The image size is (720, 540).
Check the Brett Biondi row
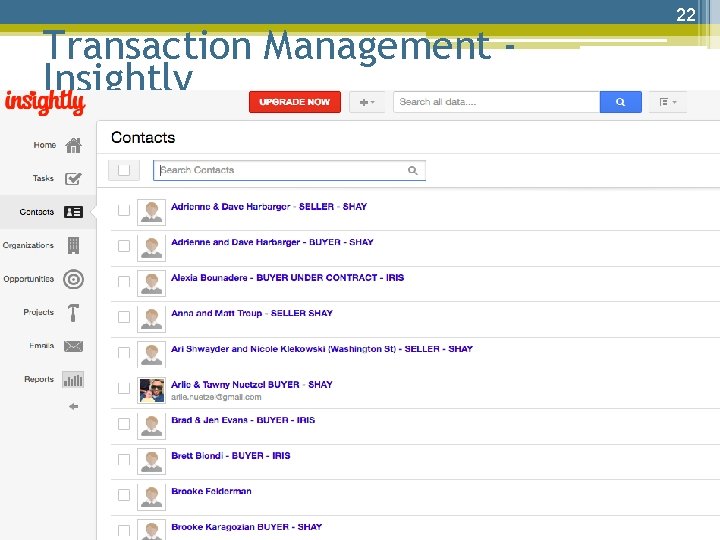[x=124, y=460]
